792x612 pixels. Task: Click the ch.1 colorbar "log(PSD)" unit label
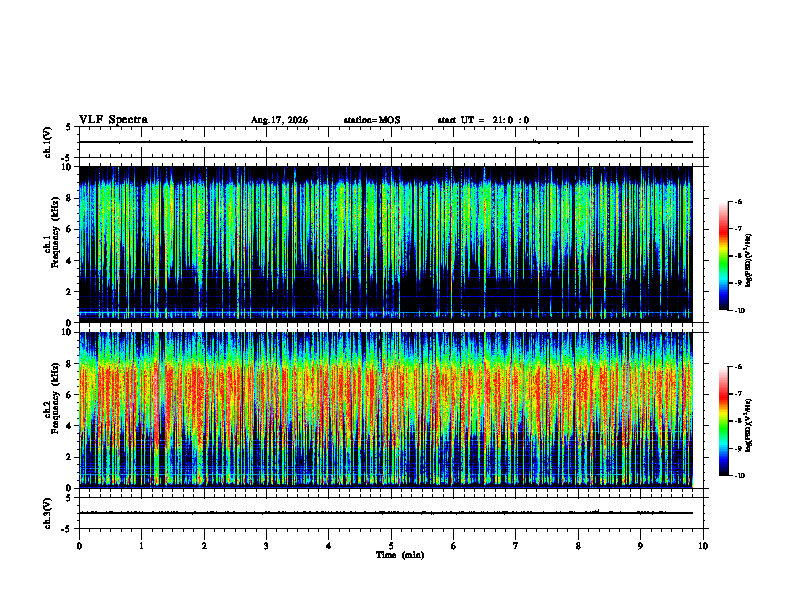click(750, 261)
